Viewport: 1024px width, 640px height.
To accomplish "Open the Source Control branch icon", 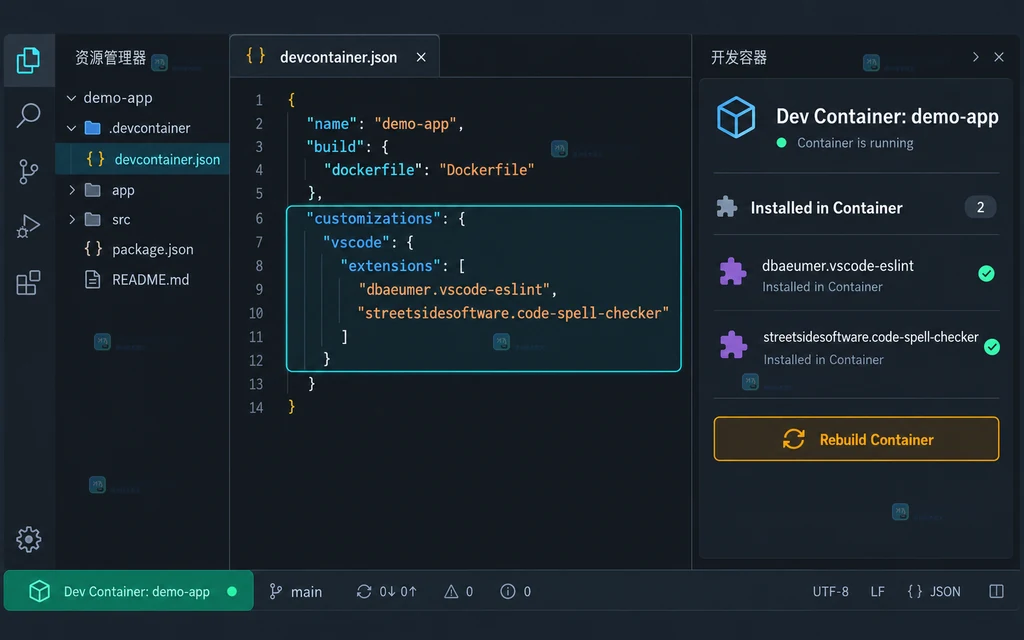I will coord(28,172).
